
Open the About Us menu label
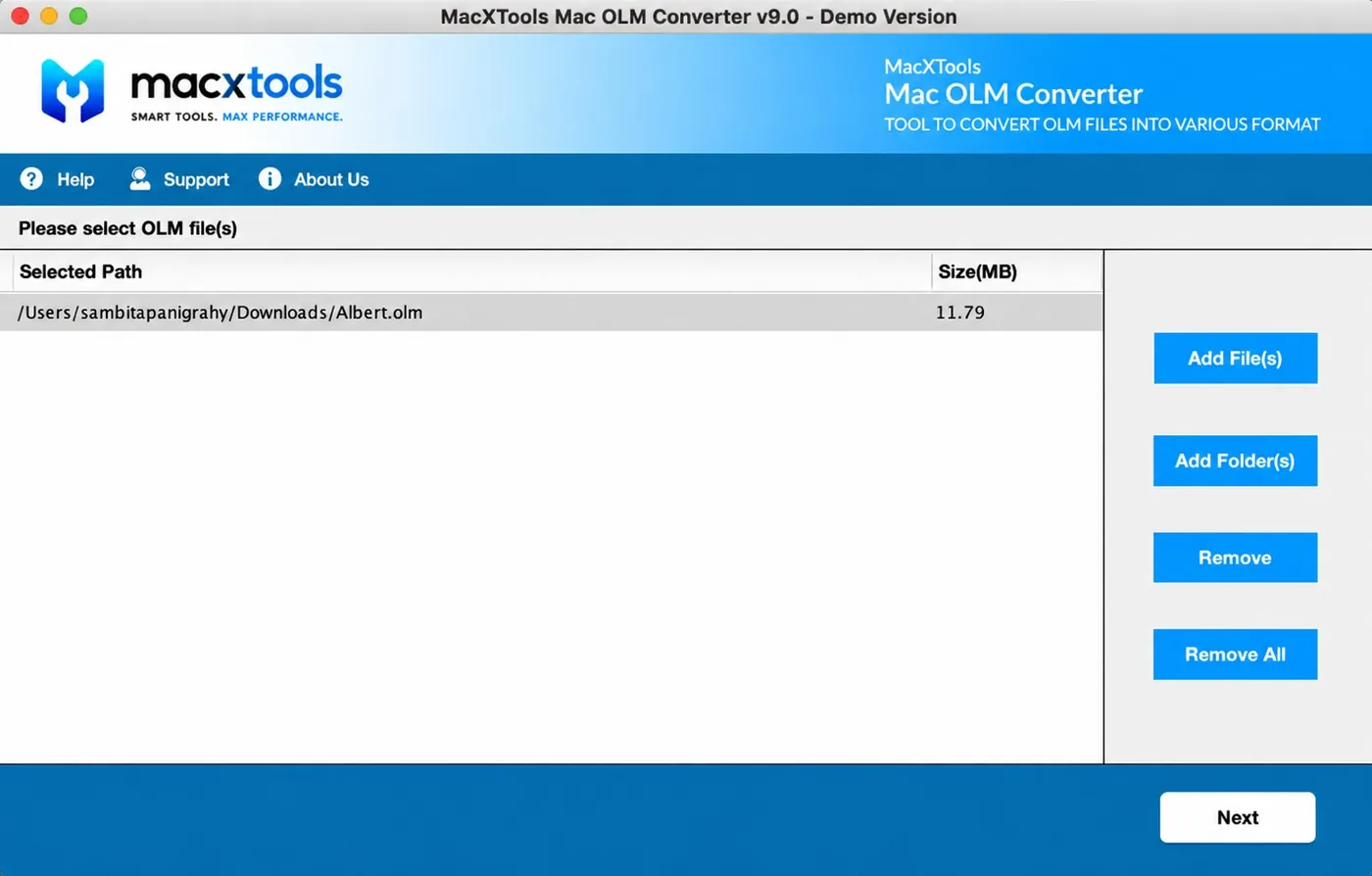click(331, 179)
